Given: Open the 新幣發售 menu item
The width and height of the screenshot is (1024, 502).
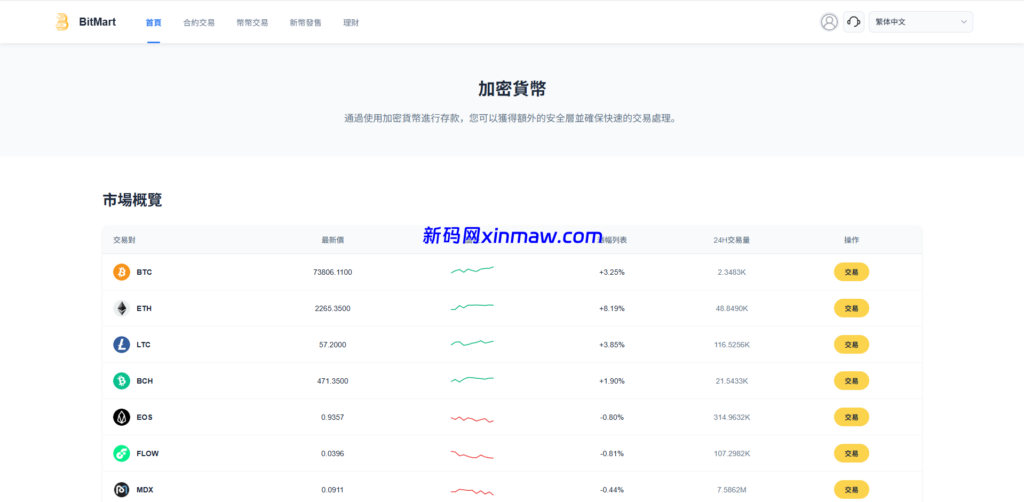Looking at the screenshot, I should pos(306,22).
